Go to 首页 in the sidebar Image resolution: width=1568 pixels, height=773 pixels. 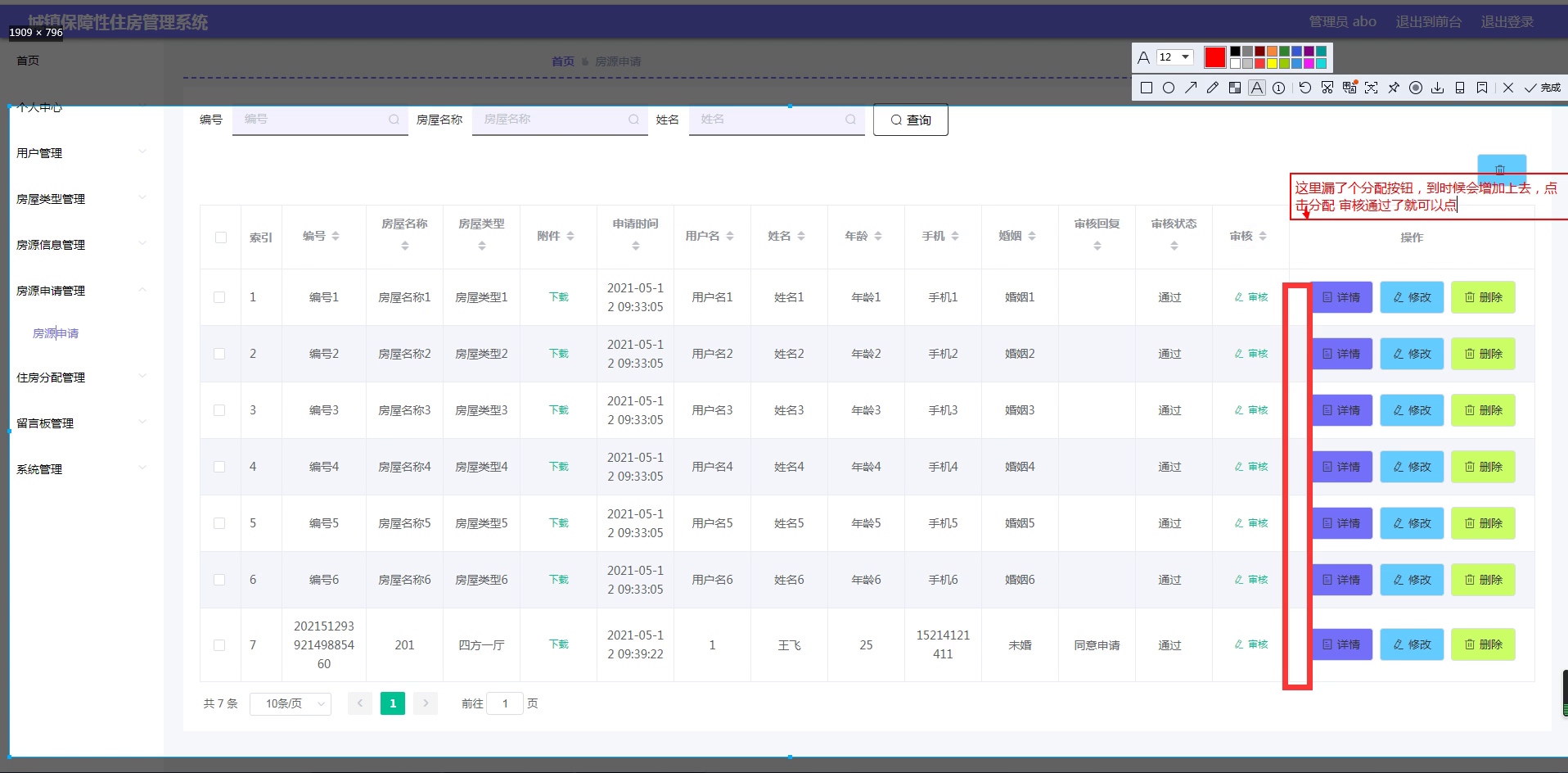tap(28, 61)
